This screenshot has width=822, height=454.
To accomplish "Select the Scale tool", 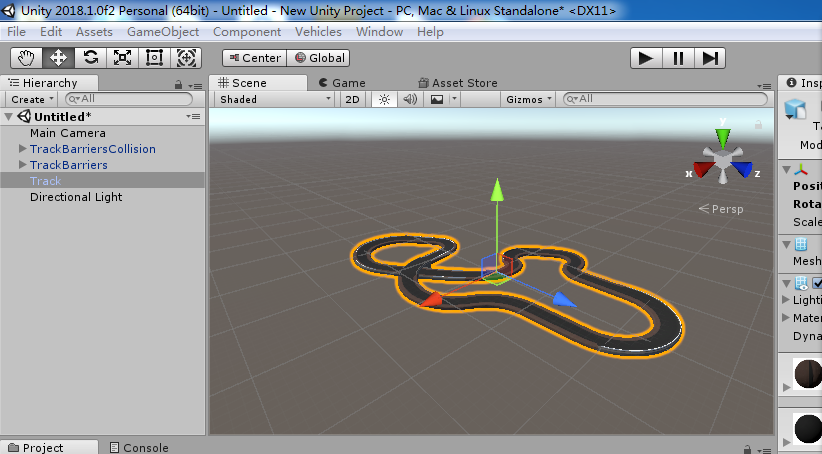I will coord(122,58).
